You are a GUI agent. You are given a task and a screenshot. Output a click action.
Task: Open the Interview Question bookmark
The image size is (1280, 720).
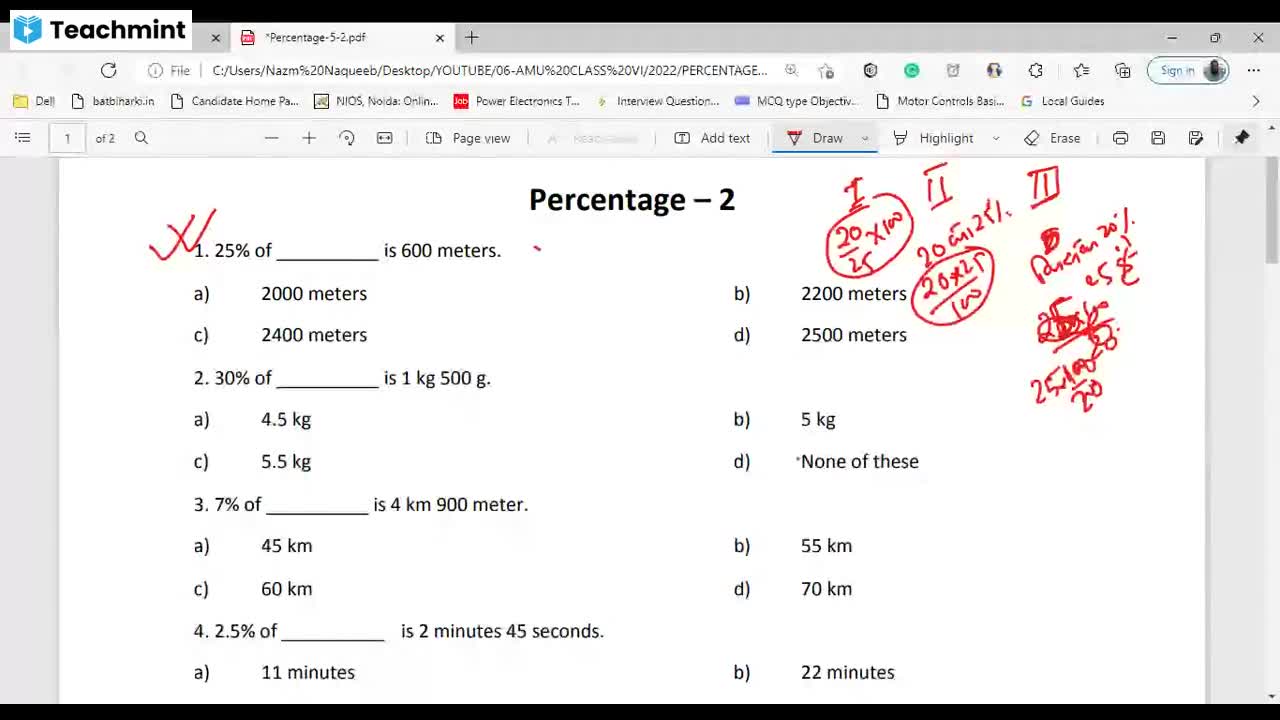click(658, 101)
